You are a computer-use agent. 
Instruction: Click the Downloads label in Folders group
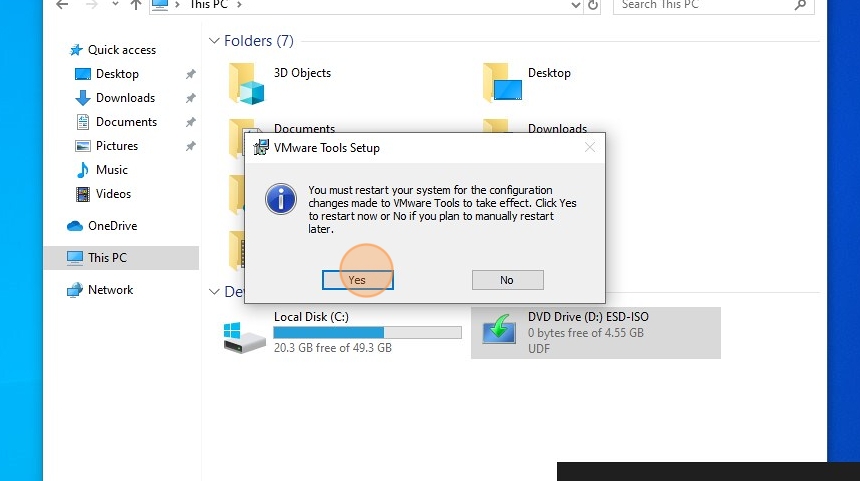coord(557,128)
